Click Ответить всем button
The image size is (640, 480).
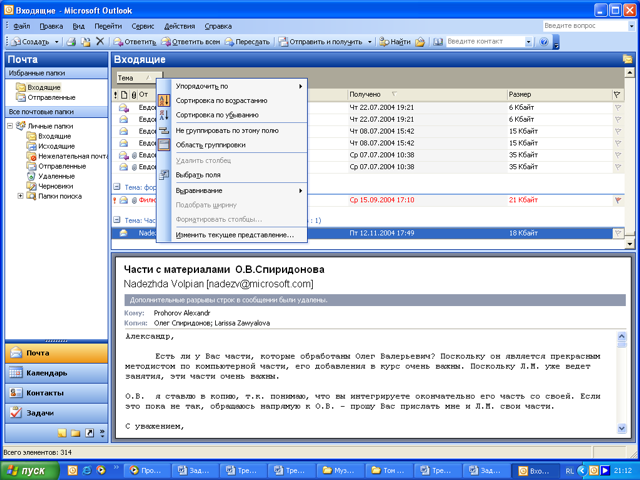click(190, 42)
